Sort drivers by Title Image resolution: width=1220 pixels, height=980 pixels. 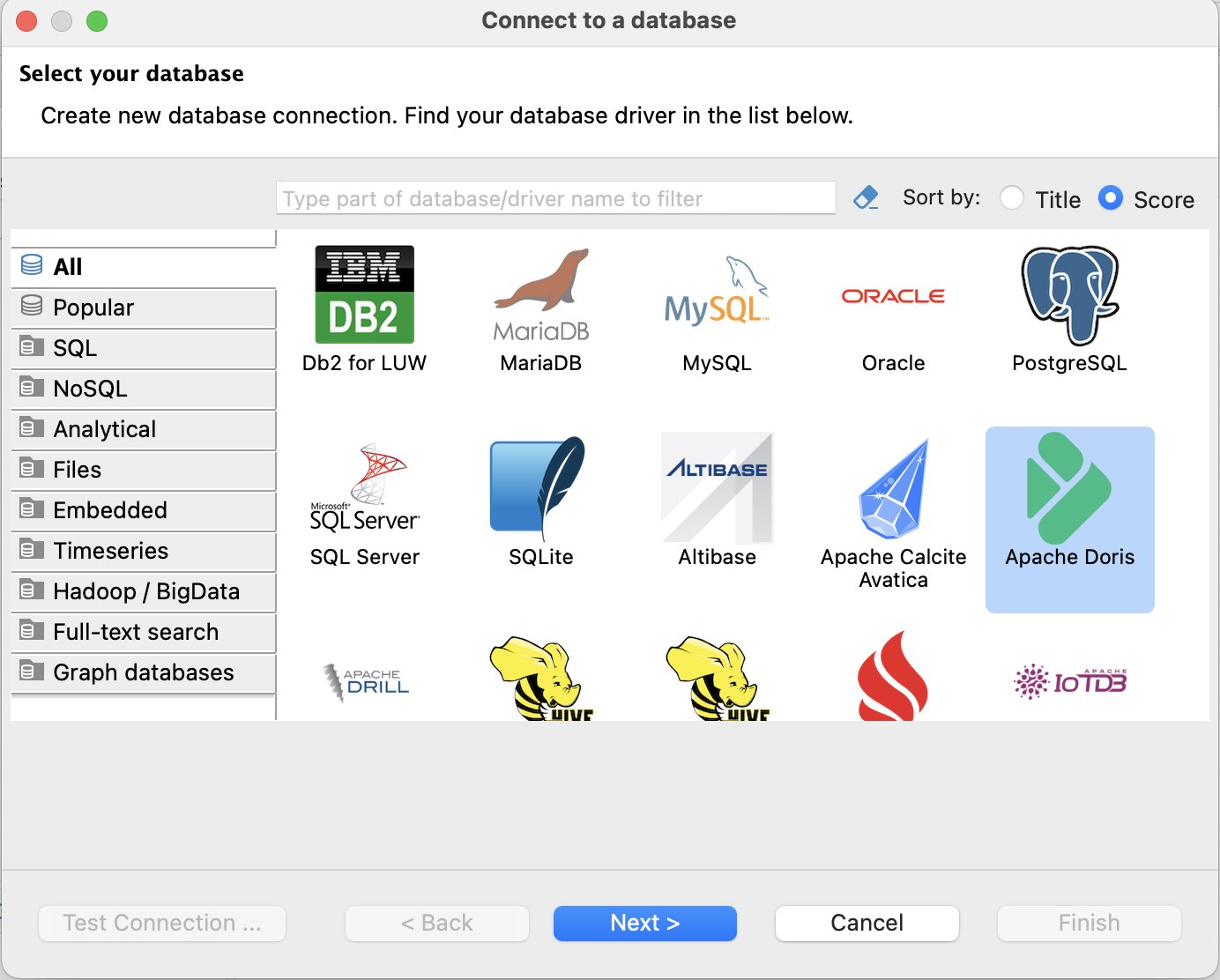tap(1012, 197)
